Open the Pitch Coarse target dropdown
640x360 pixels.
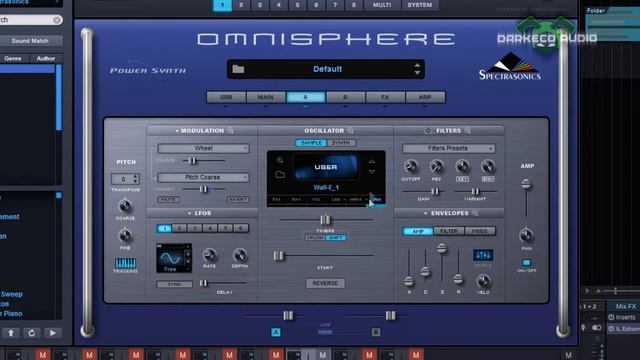(203, 177)
